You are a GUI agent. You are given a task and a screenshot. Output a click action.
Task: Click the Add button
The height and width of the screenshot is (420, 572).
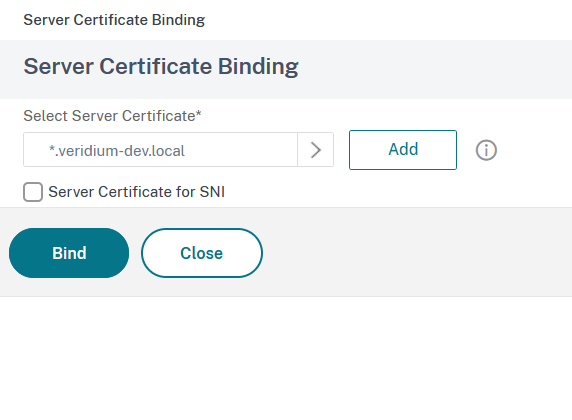tap(403, 150)
